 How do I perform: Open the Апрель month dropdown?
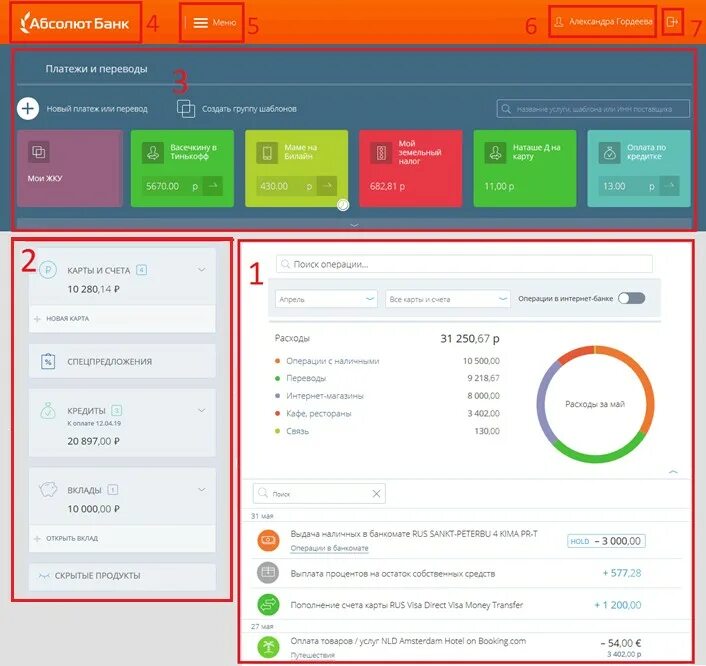click(x=326, y=299)
